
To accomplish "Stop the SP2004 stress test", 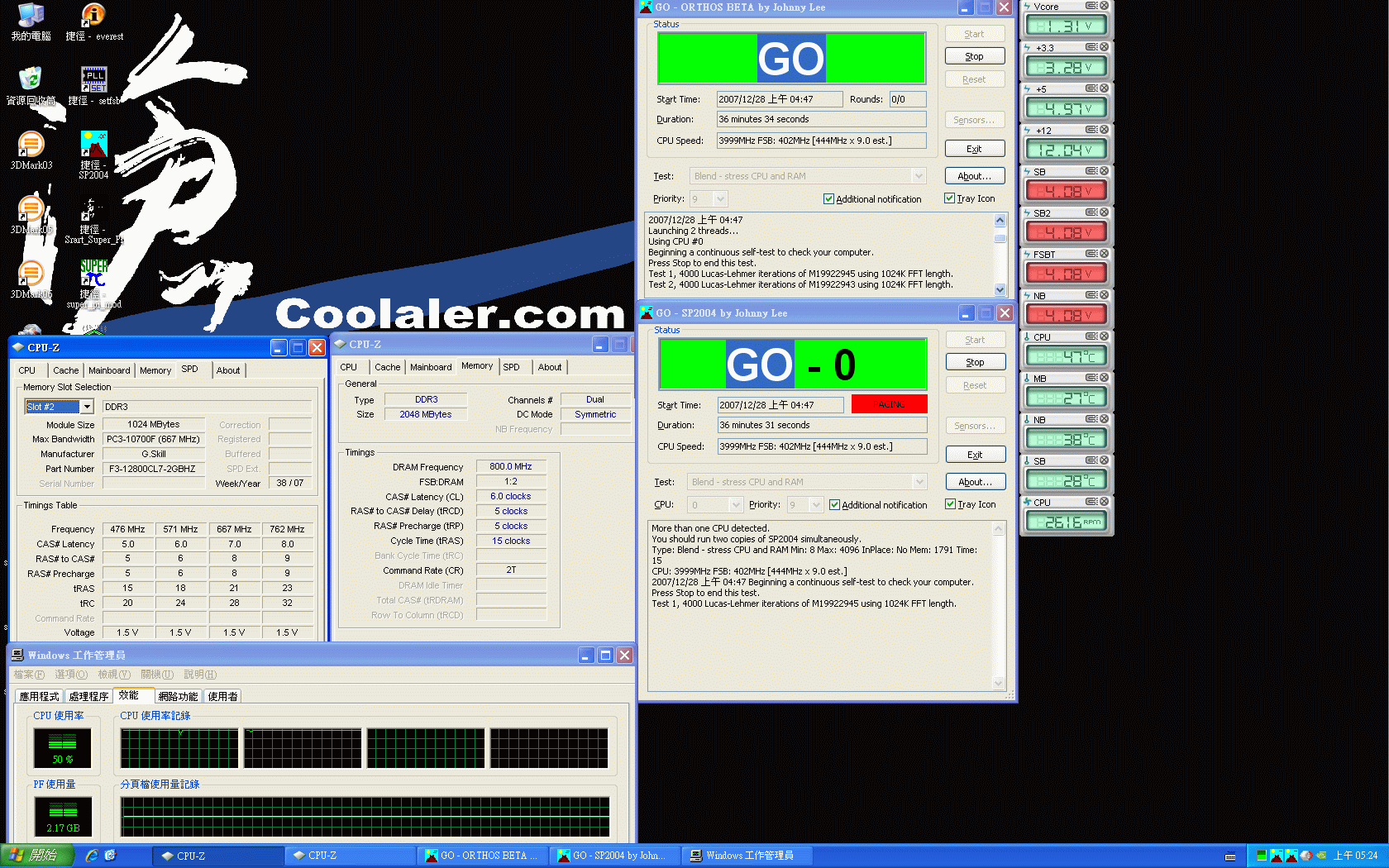I will click(976, 362).
